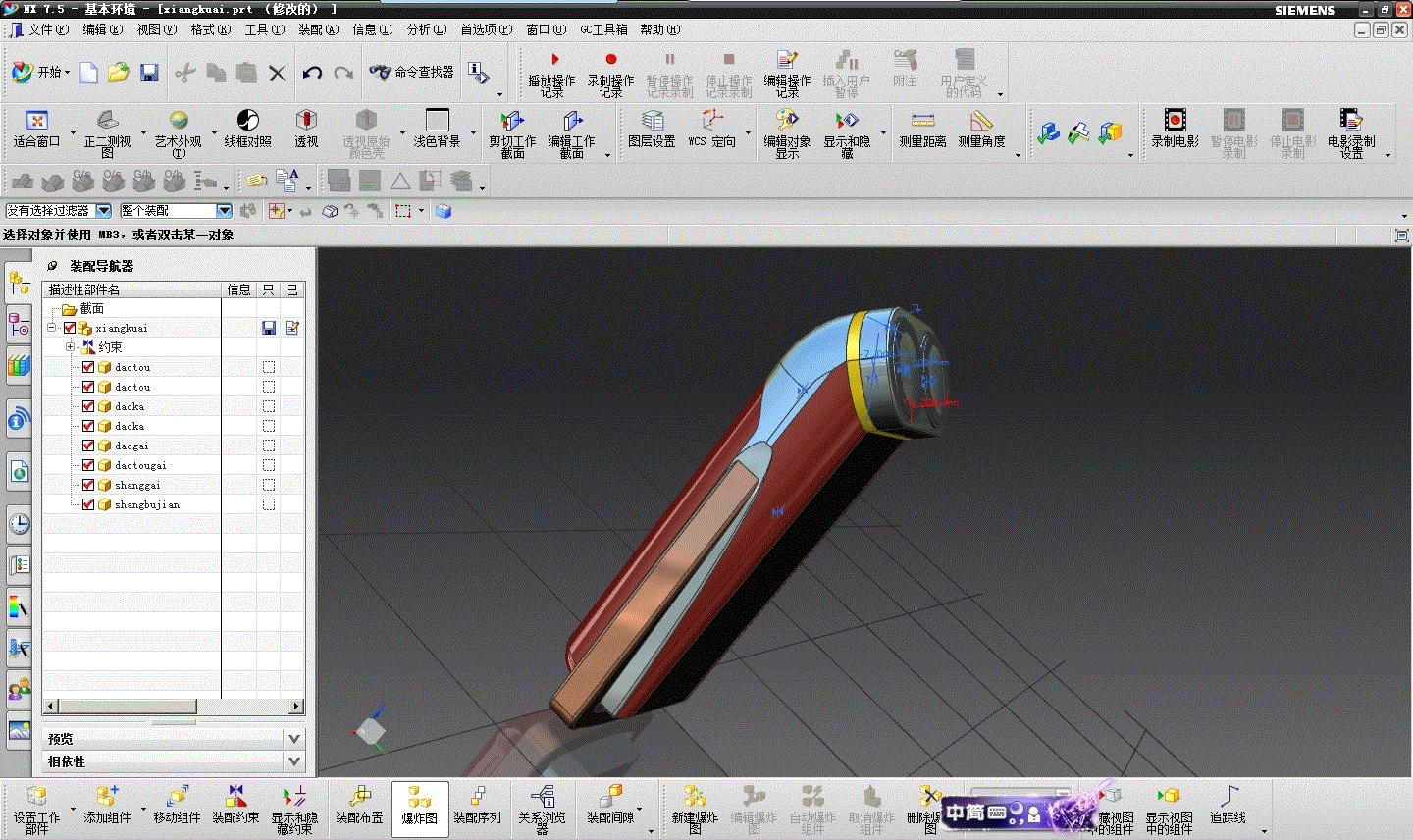This screenshot has height=840, width=1413.
Task: Open the 分析(L) menu
Action: tap(427, 29)
